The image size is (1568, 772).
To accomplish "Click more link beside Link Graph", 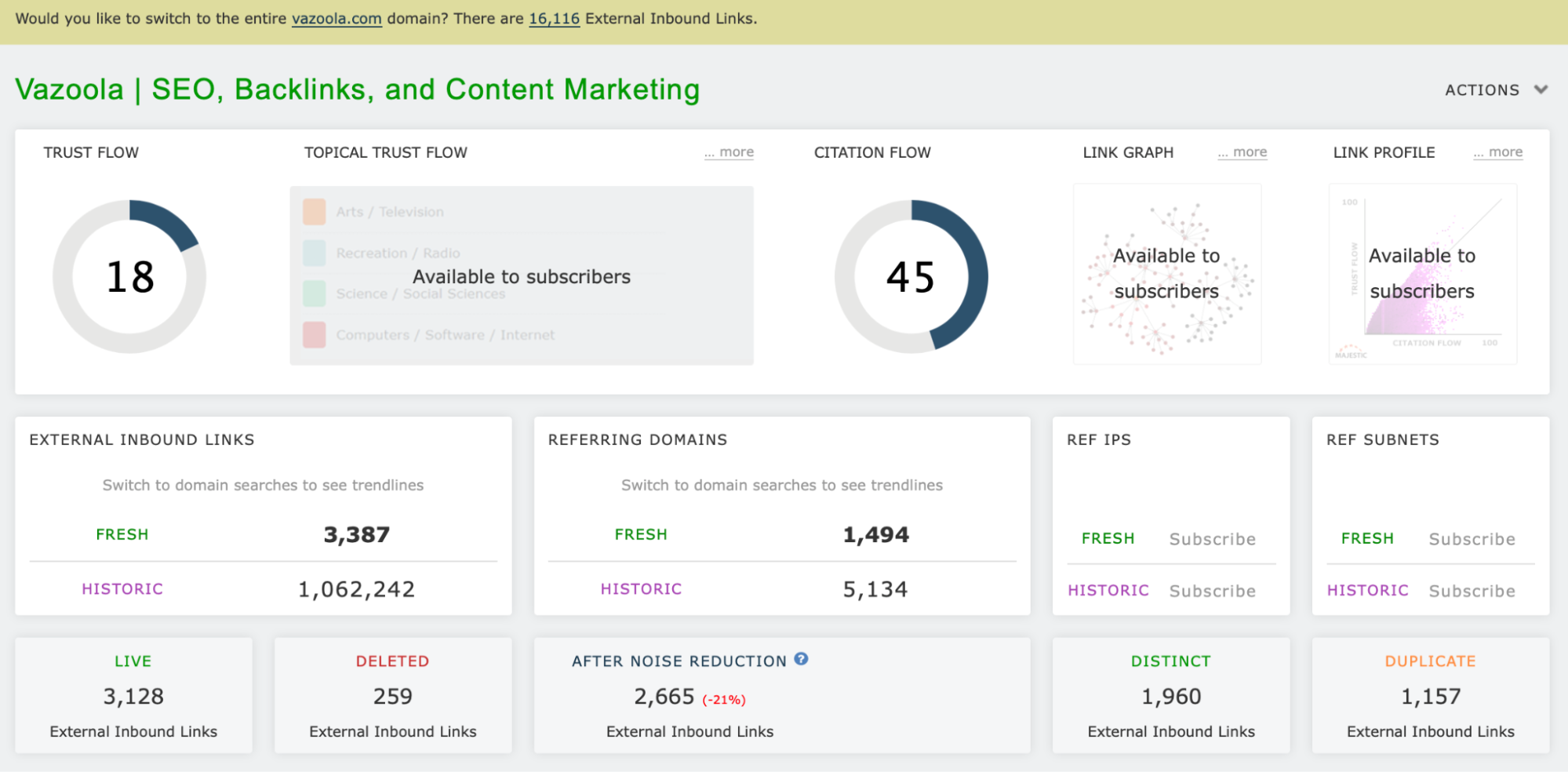I will (x=1242, y=152).
